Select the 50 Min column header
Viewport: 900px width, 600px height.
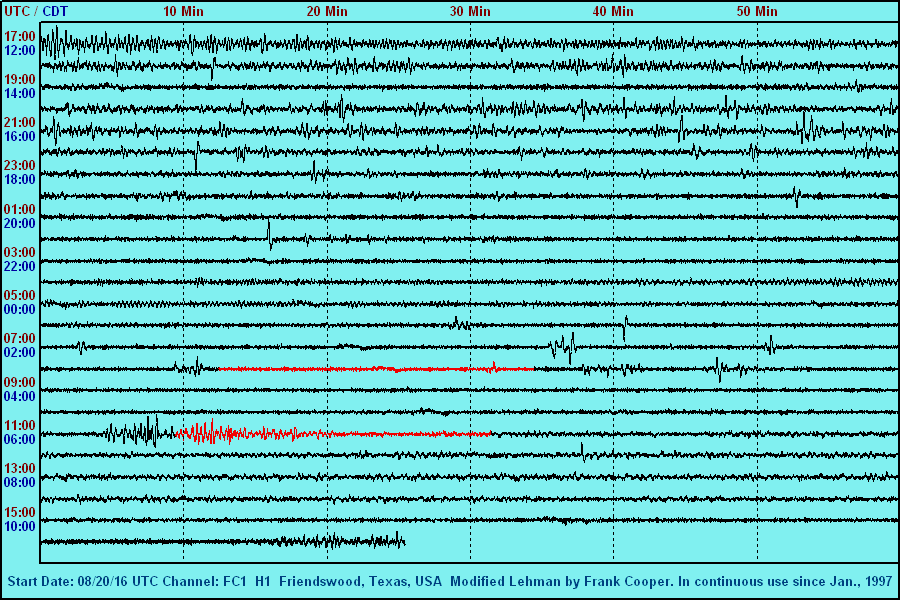click(757, 11)
